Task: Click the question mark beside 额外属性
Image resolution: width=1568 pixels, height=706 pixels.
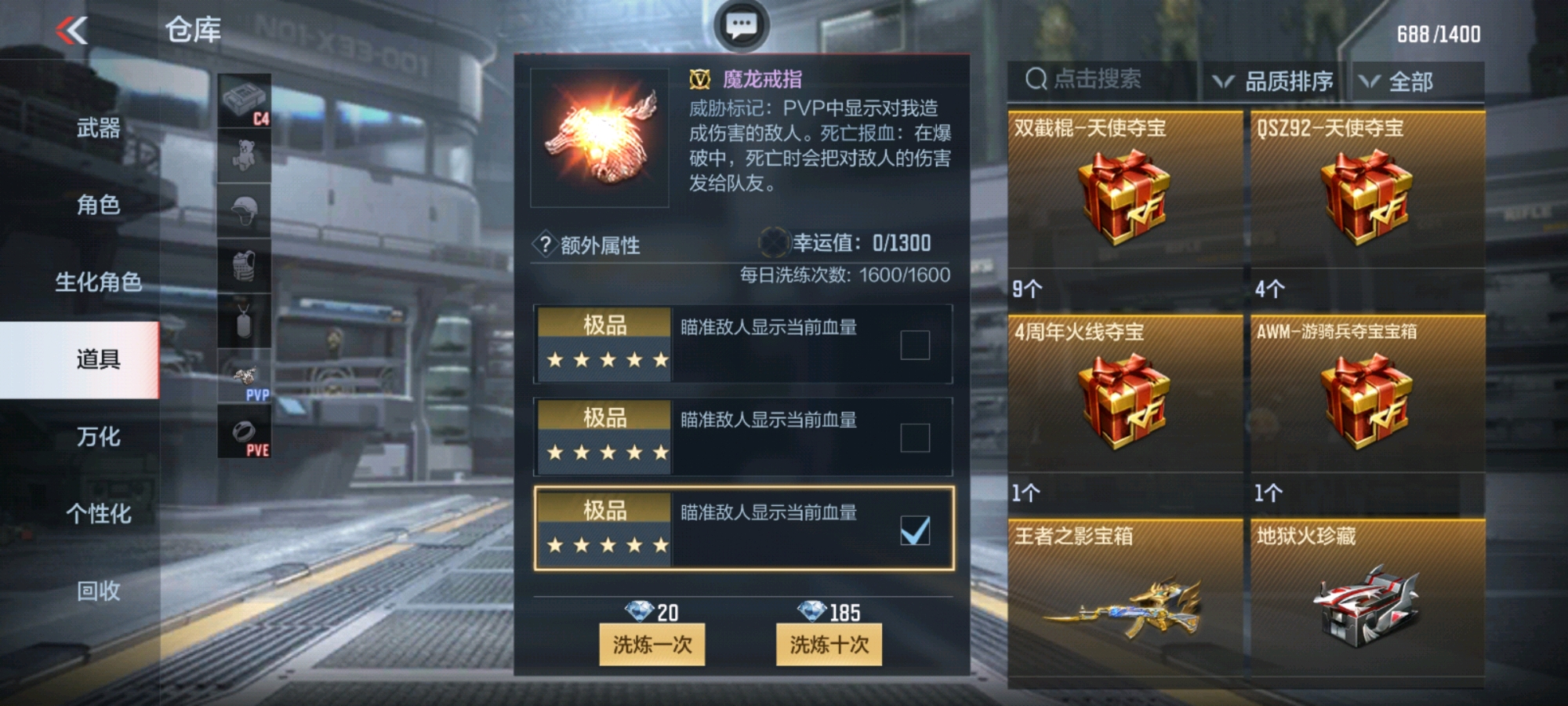Action: pyautogui.click(x=545, y=245)
